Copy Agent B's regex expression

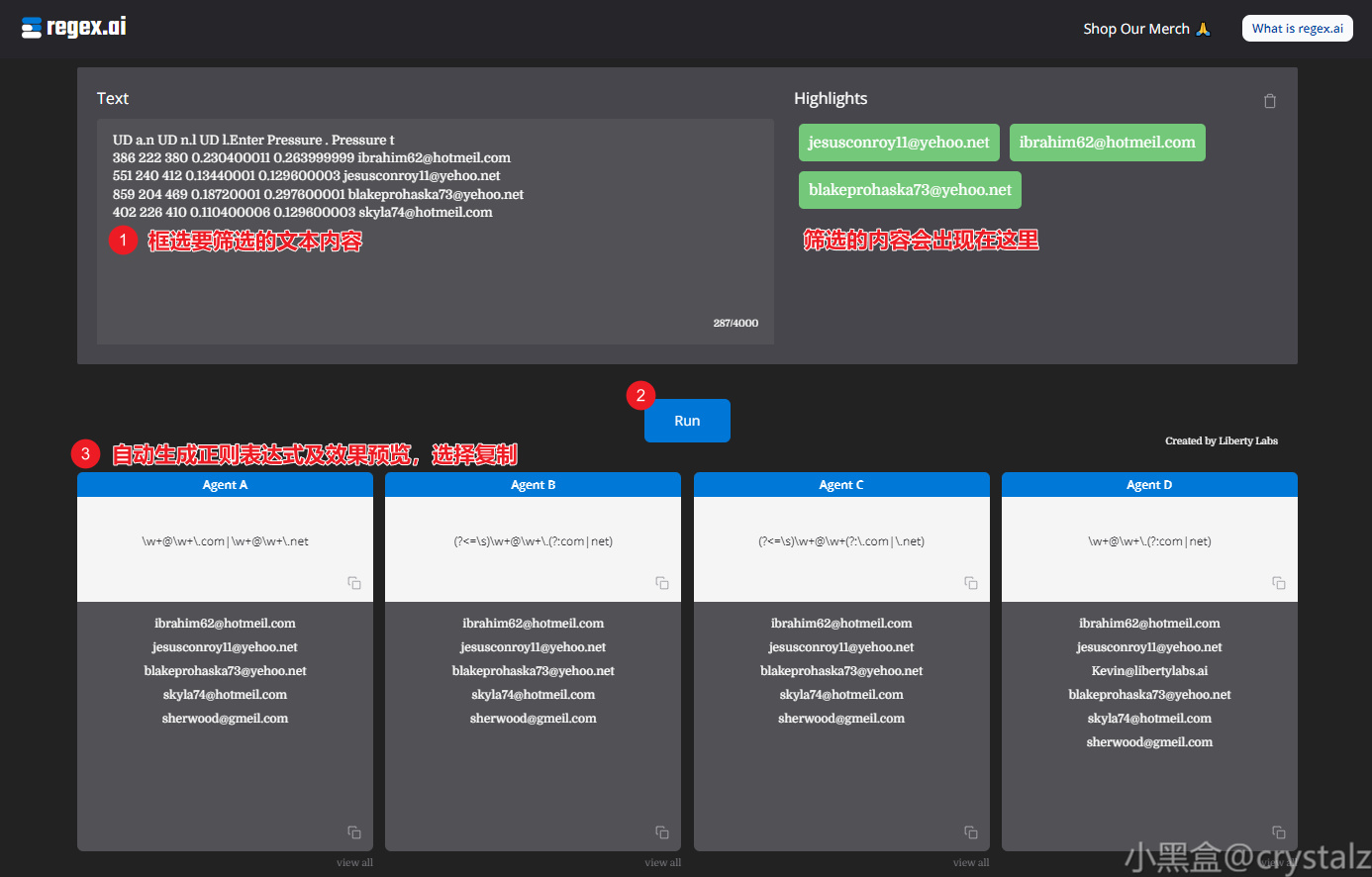(662, 583)
